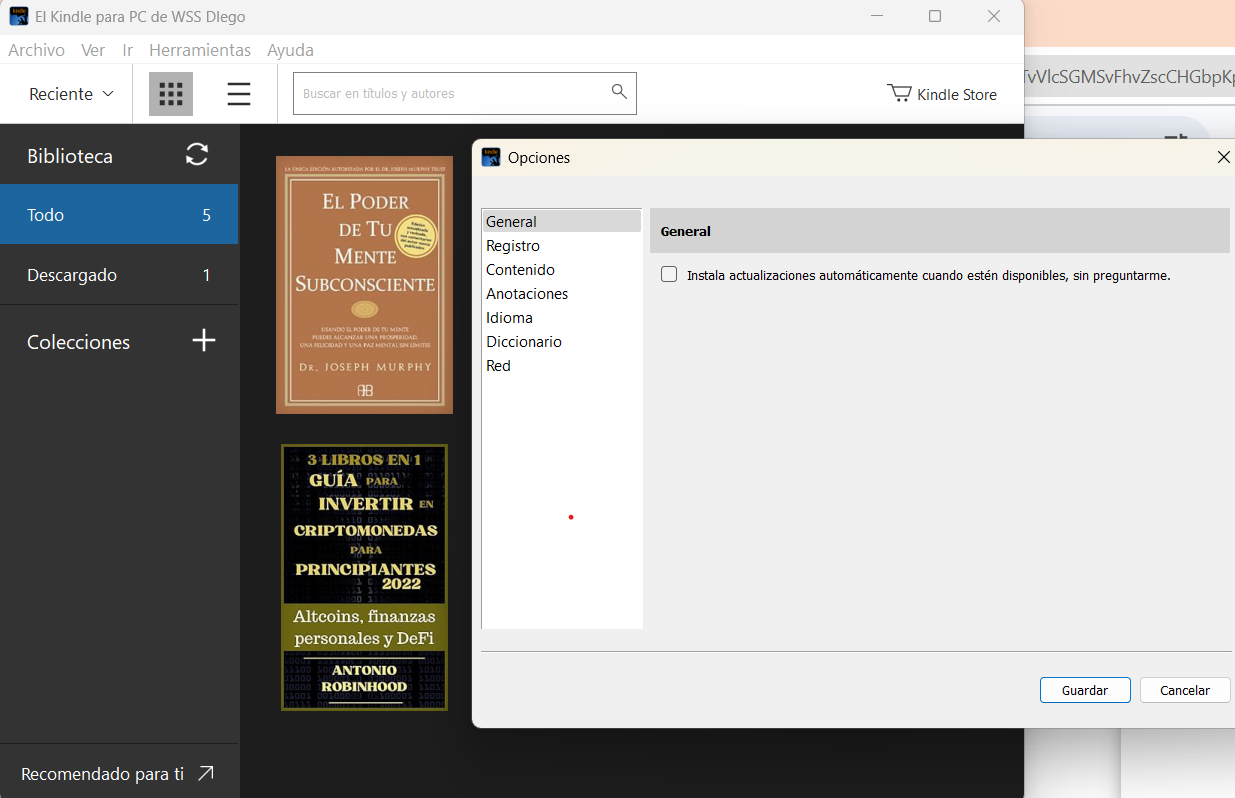Open the Archivo menu
Image resolution: width=1235 pixels, height=798 pixels.
pyautogui.click(x=36, y=50)
